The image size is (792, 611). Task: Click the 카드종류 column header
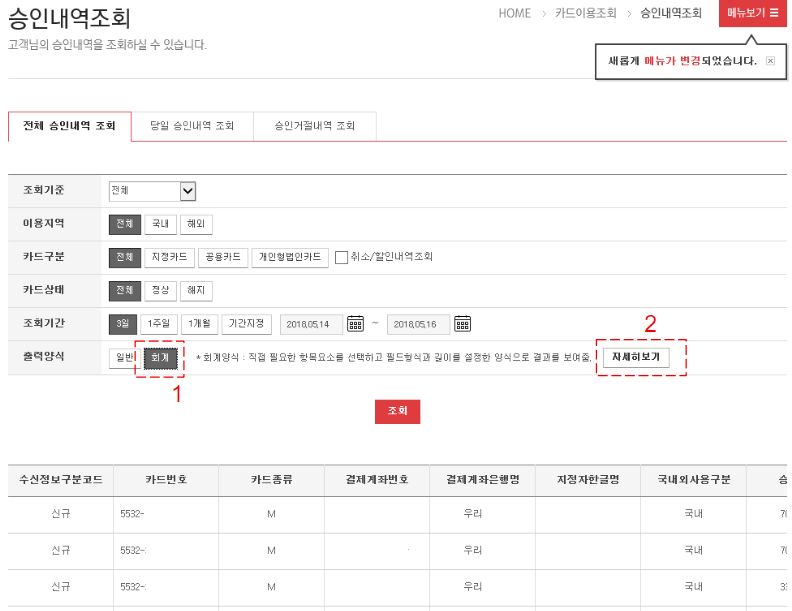click(x=271, y=480)
